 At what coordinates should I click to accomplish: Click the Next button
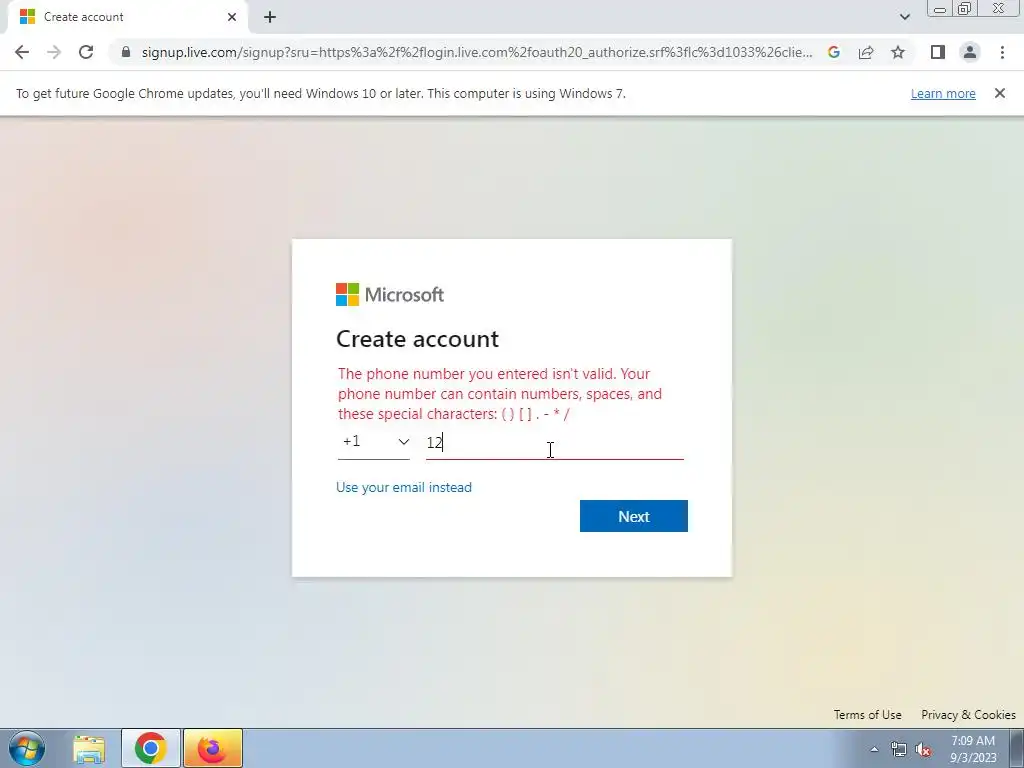(x=633, y=516)
